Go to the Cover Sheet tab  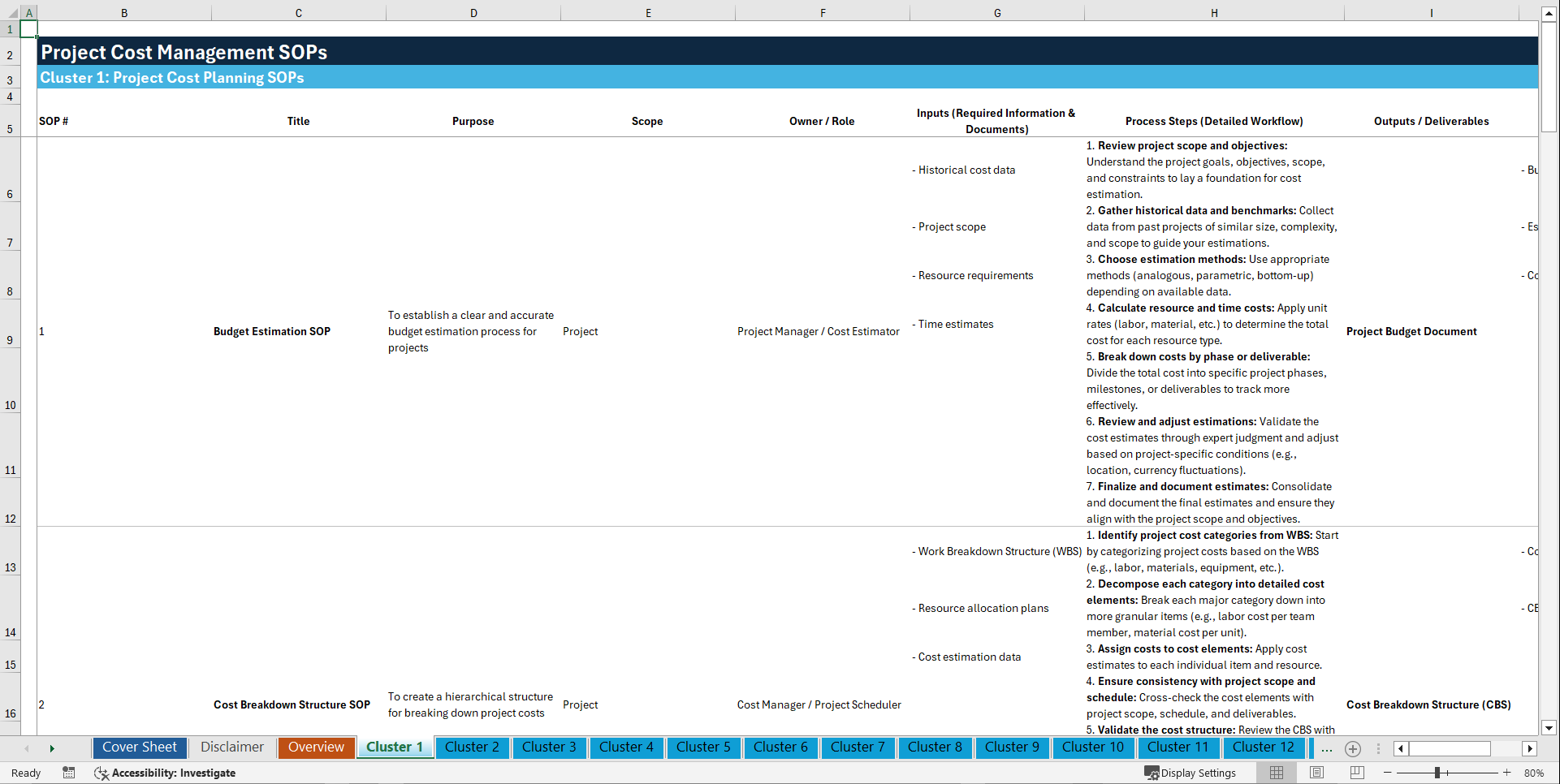tap(139, 747)
